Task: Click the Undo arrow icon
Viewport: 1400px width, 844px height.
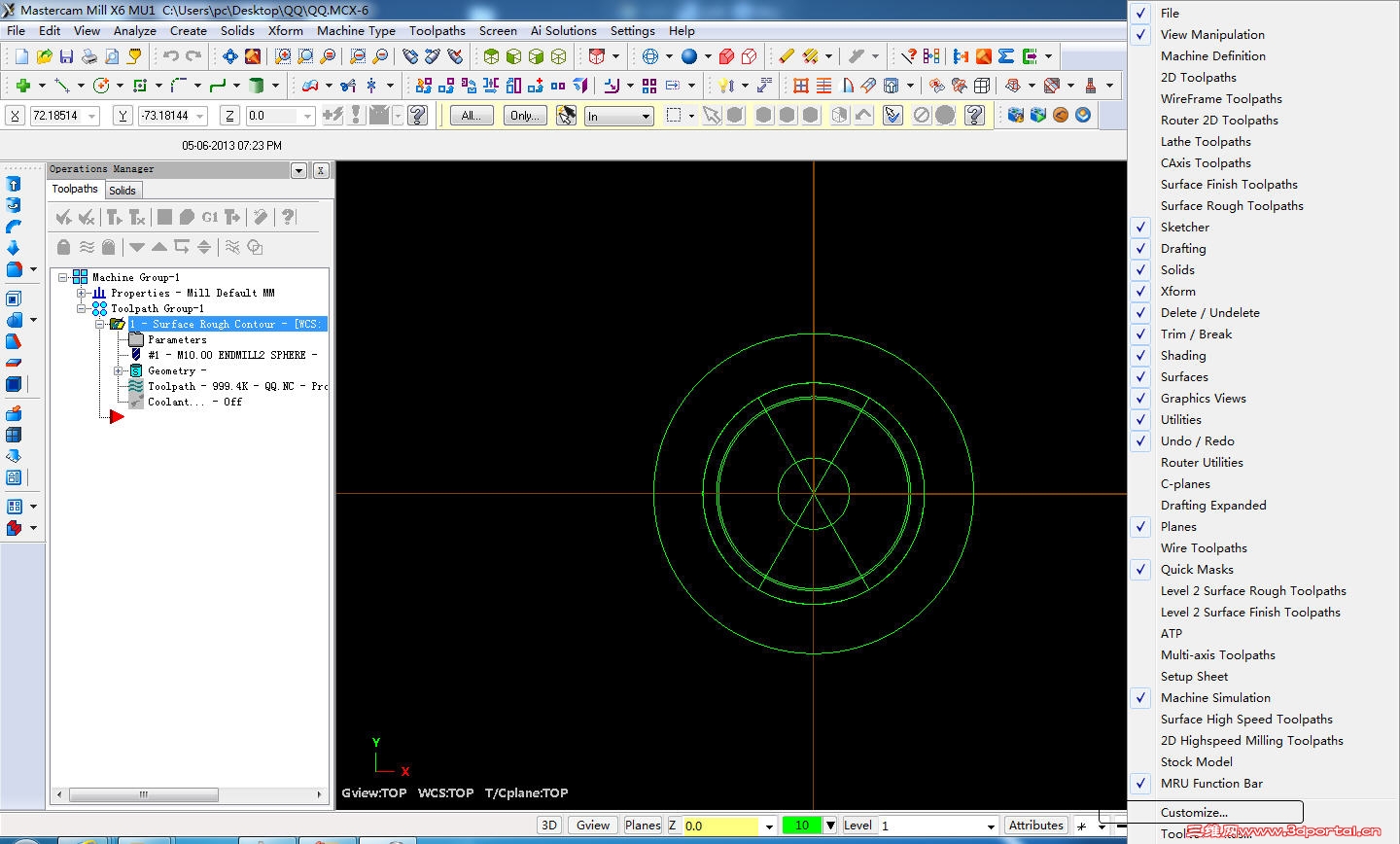Action: (171, 56)
